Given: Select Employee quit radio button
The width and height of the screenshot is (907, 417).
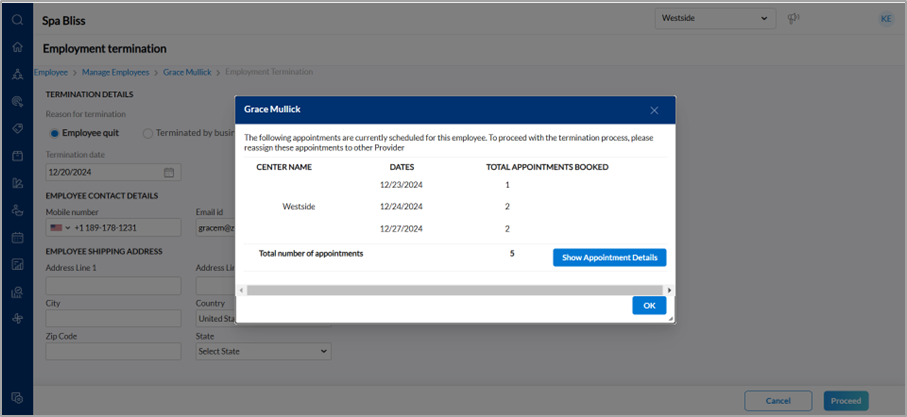Looking at the screenshot, I should 54,133.
